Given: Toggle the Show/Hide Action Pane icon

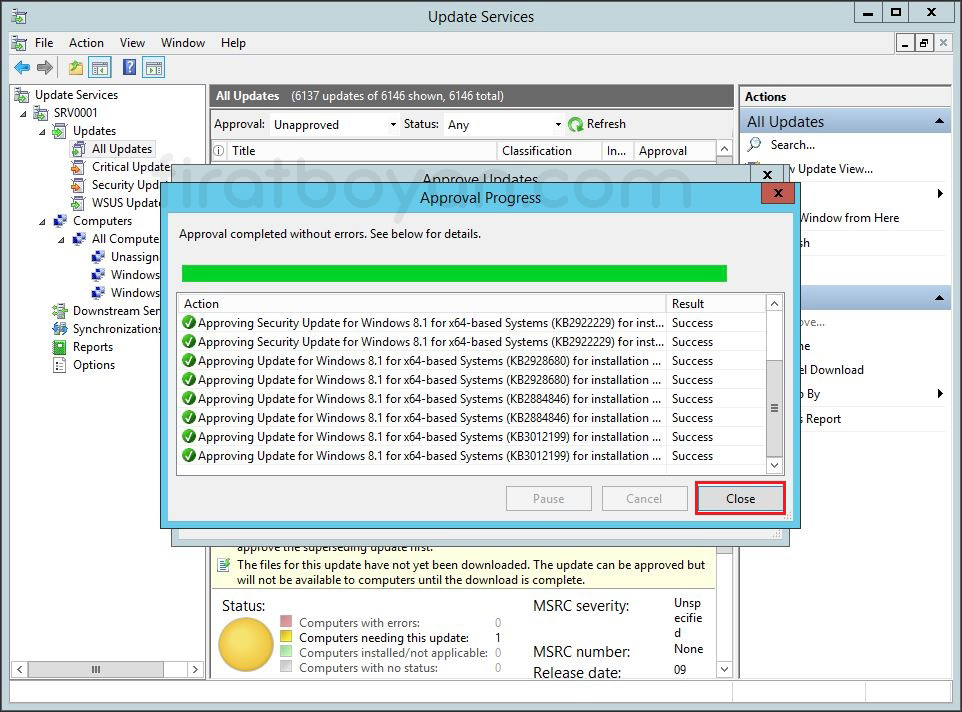Looking at the screenshot, I should pyautogui.click(x=154, y=67).
